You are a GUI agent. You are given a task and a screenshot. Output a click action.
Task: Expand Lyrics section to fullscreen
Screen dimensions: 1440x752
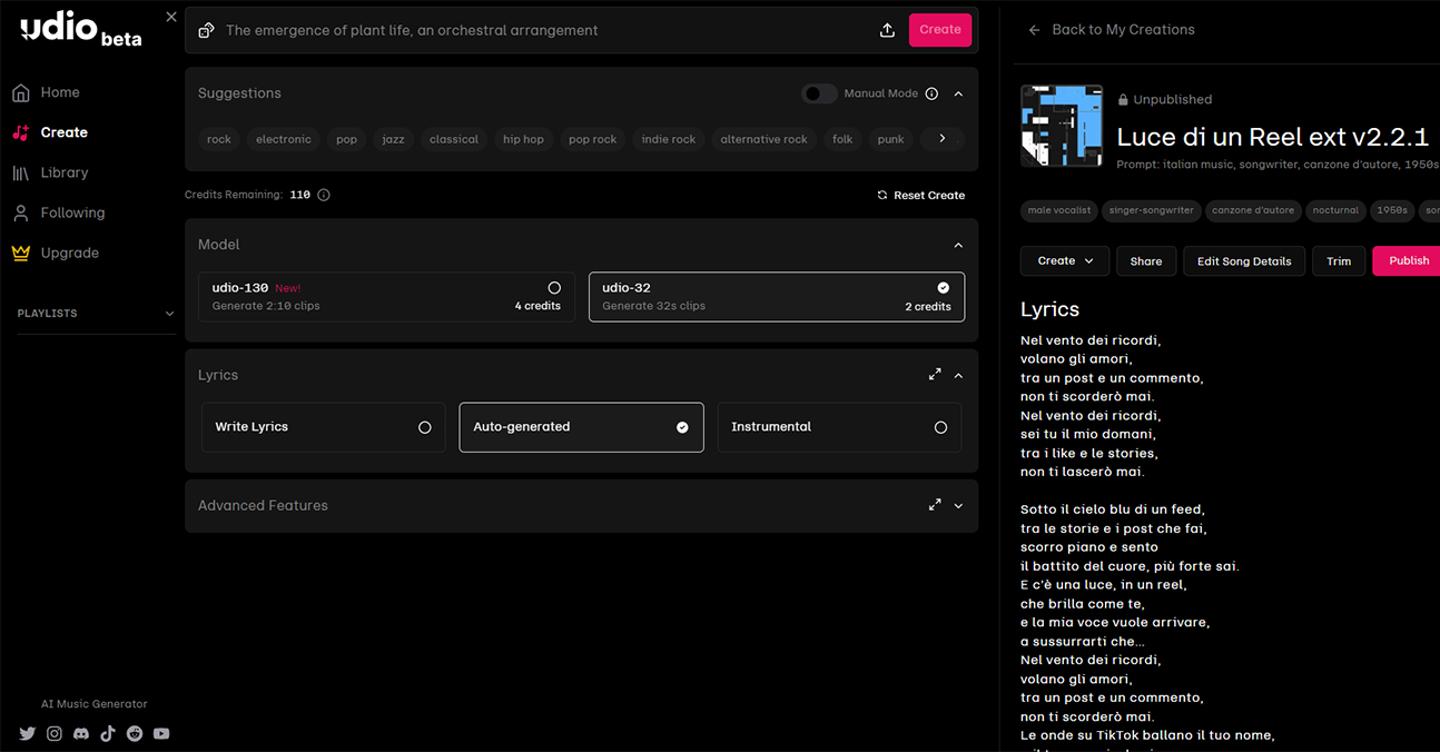click(935, 374)
